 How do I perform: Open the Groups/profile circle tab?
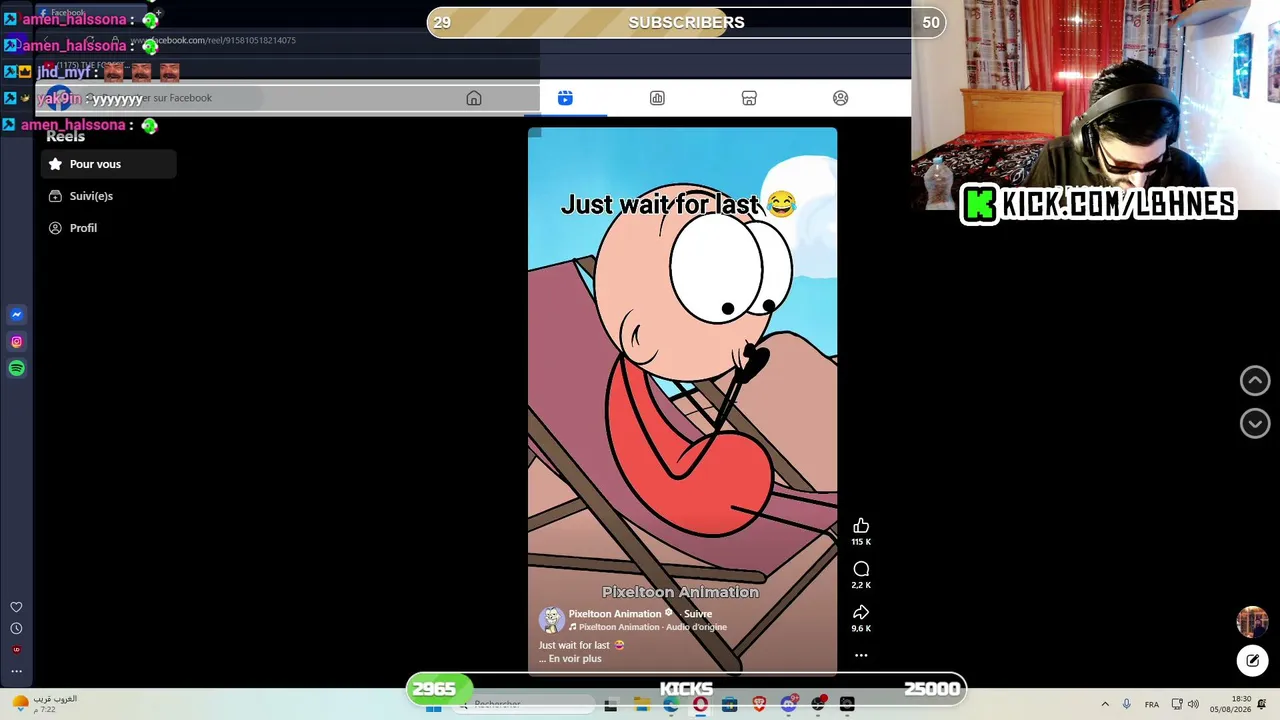840,98
